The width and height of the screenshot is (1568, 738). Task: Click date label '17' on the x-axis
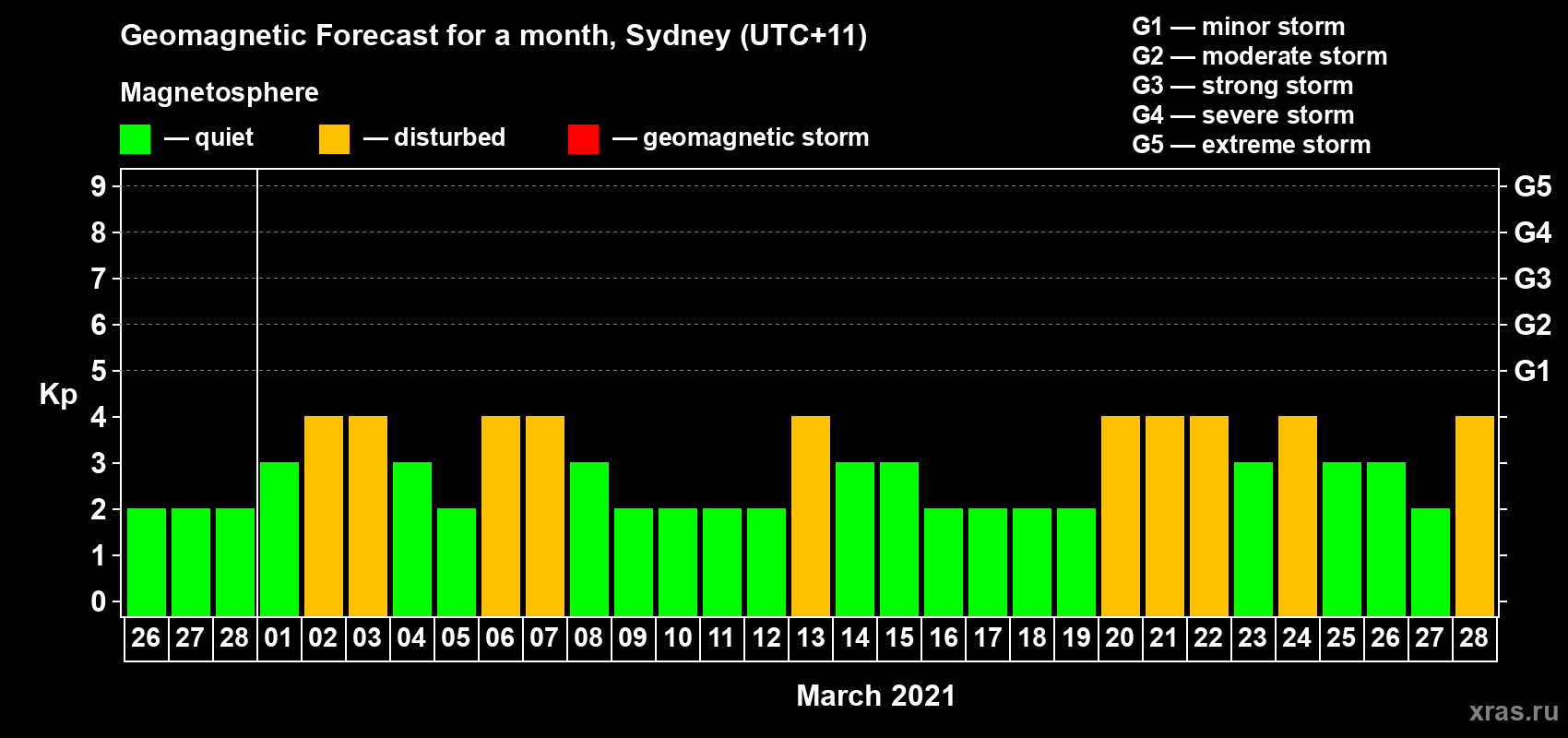pyautogui.click(x=988, y=638)
